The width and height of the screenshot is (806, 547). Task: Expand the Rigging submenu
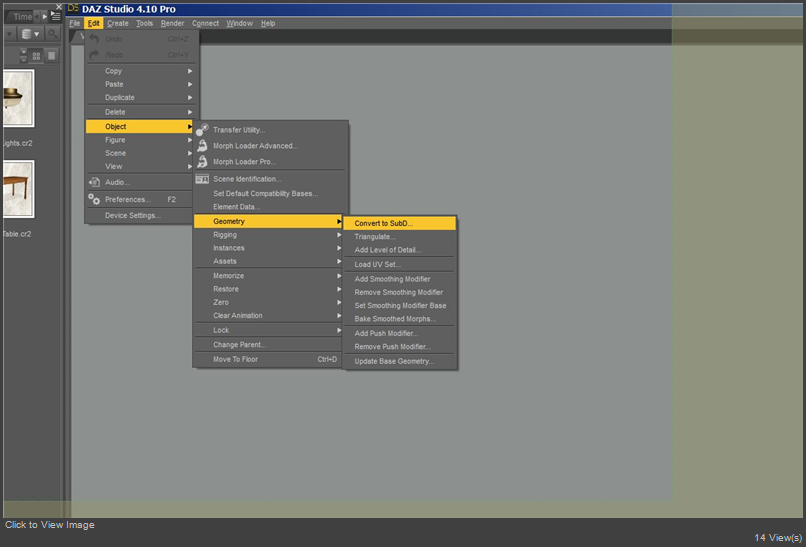(268, 234)
